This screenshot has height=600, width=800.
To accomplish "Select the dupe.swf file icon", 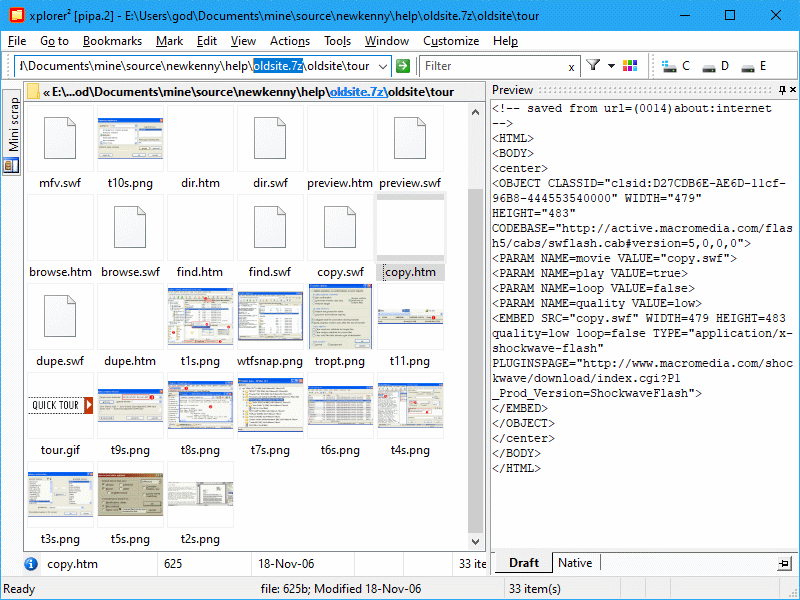I will [60, 316].
